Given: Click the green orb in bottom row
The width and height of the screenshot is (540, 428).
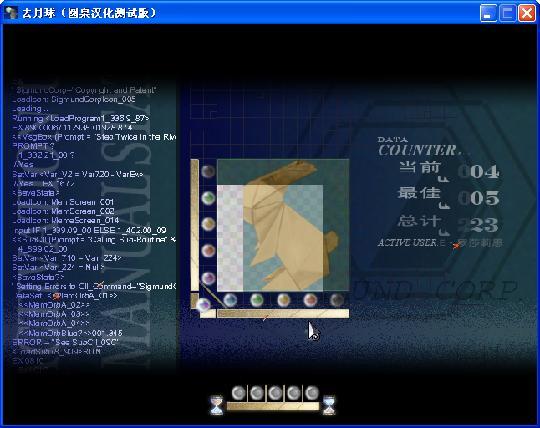Looking at the screenshot, I should point(257,300).
